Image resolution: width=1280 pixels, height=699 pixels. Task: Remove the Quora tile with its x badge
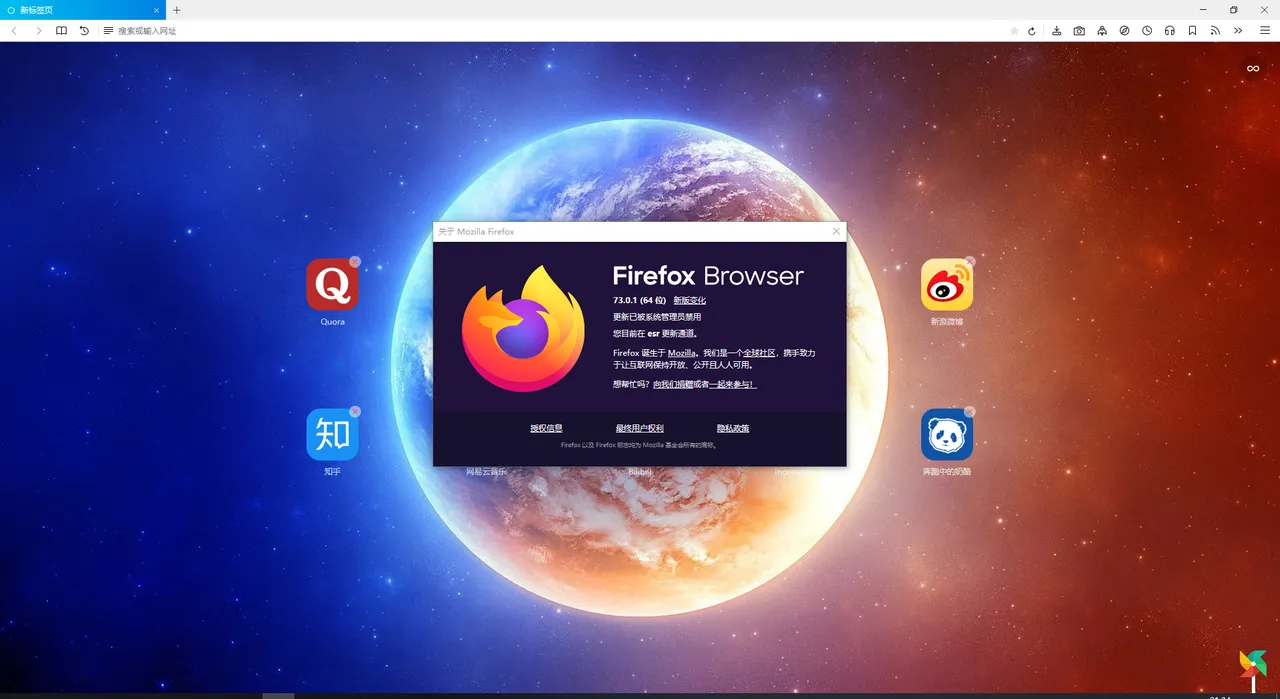point(355,262)
